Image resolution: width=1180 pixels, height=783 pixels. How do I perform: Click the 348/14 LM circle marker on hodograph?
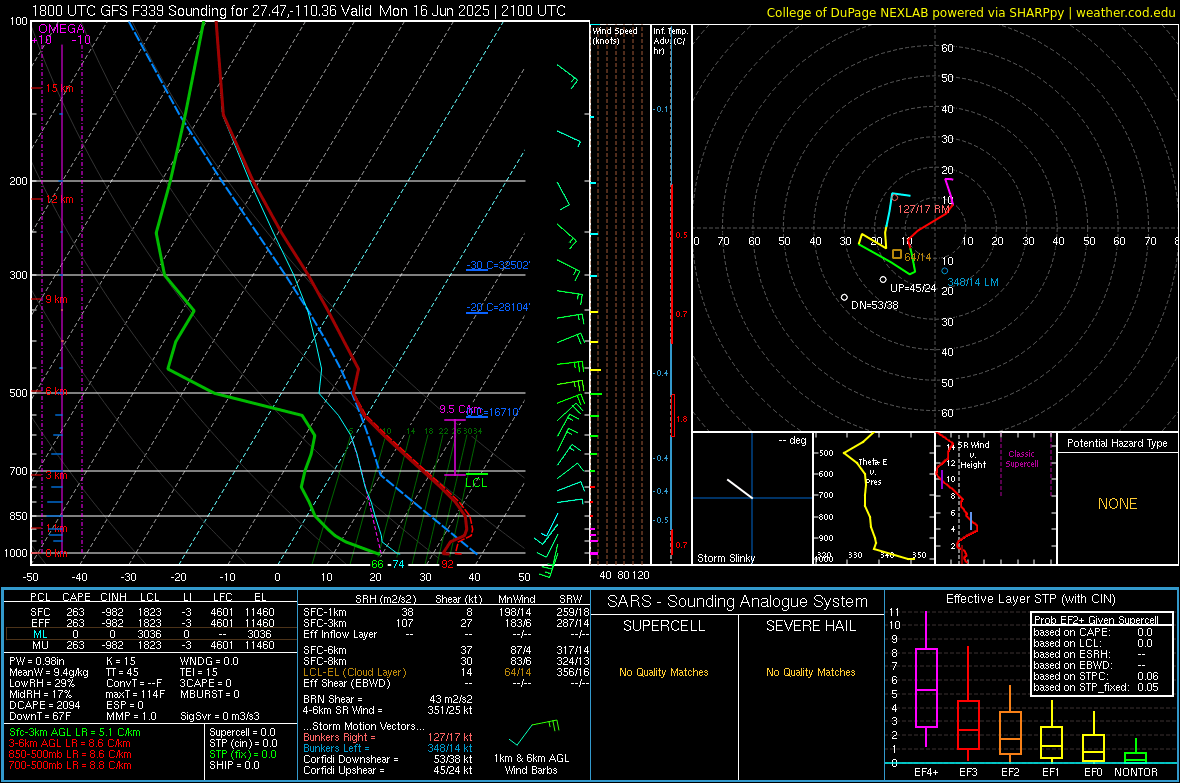click(944, 271)
